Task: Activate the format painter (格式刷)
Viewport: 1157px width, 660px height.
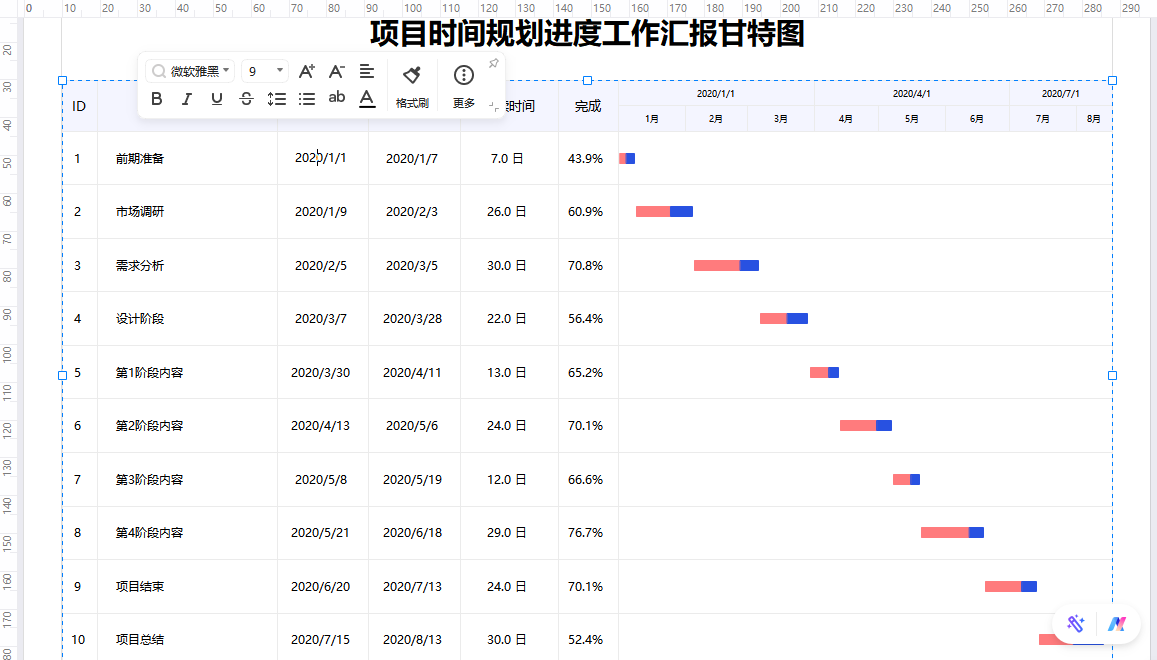Action: [412, 86]
